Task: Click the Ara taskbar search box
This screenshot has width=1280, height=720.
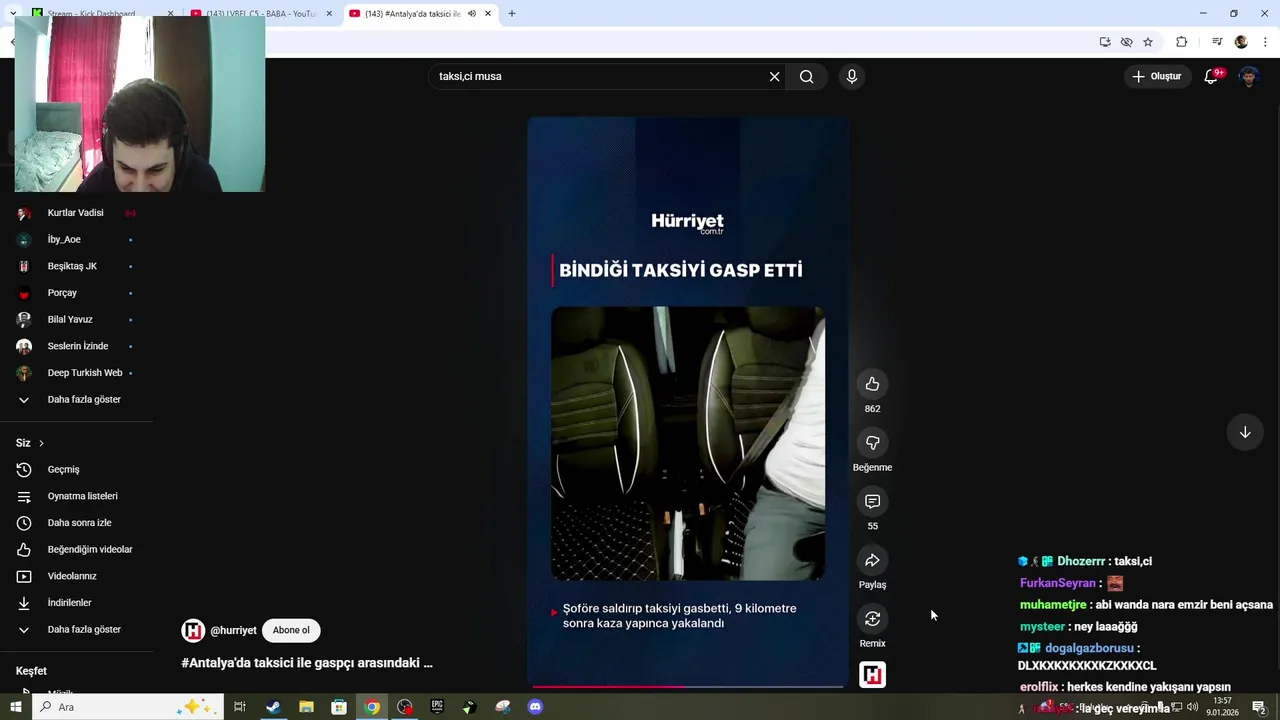Action: point(128,707)
